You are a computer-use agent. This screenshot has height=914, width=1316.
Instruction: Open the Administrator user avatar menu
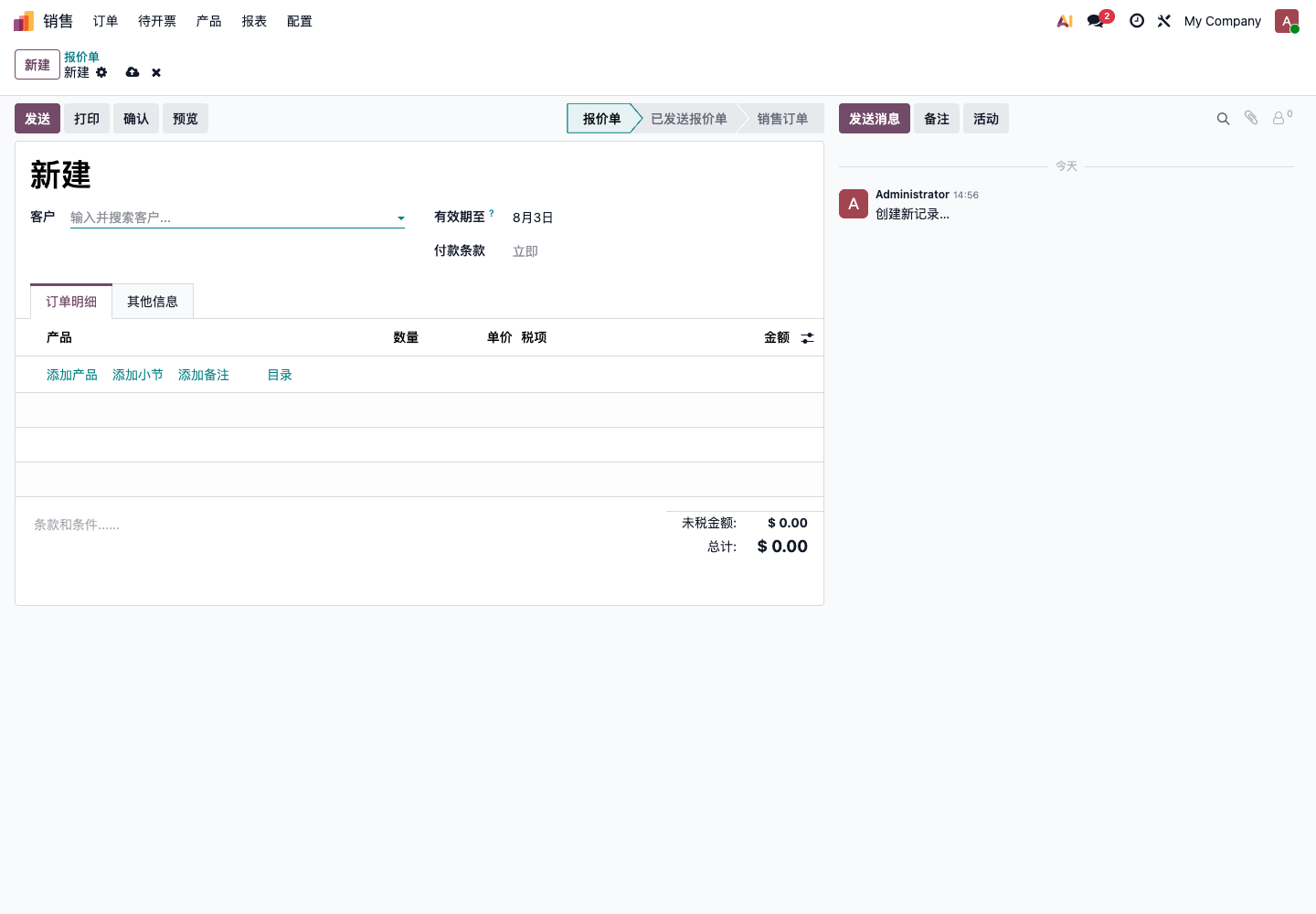coord(1287,21)
